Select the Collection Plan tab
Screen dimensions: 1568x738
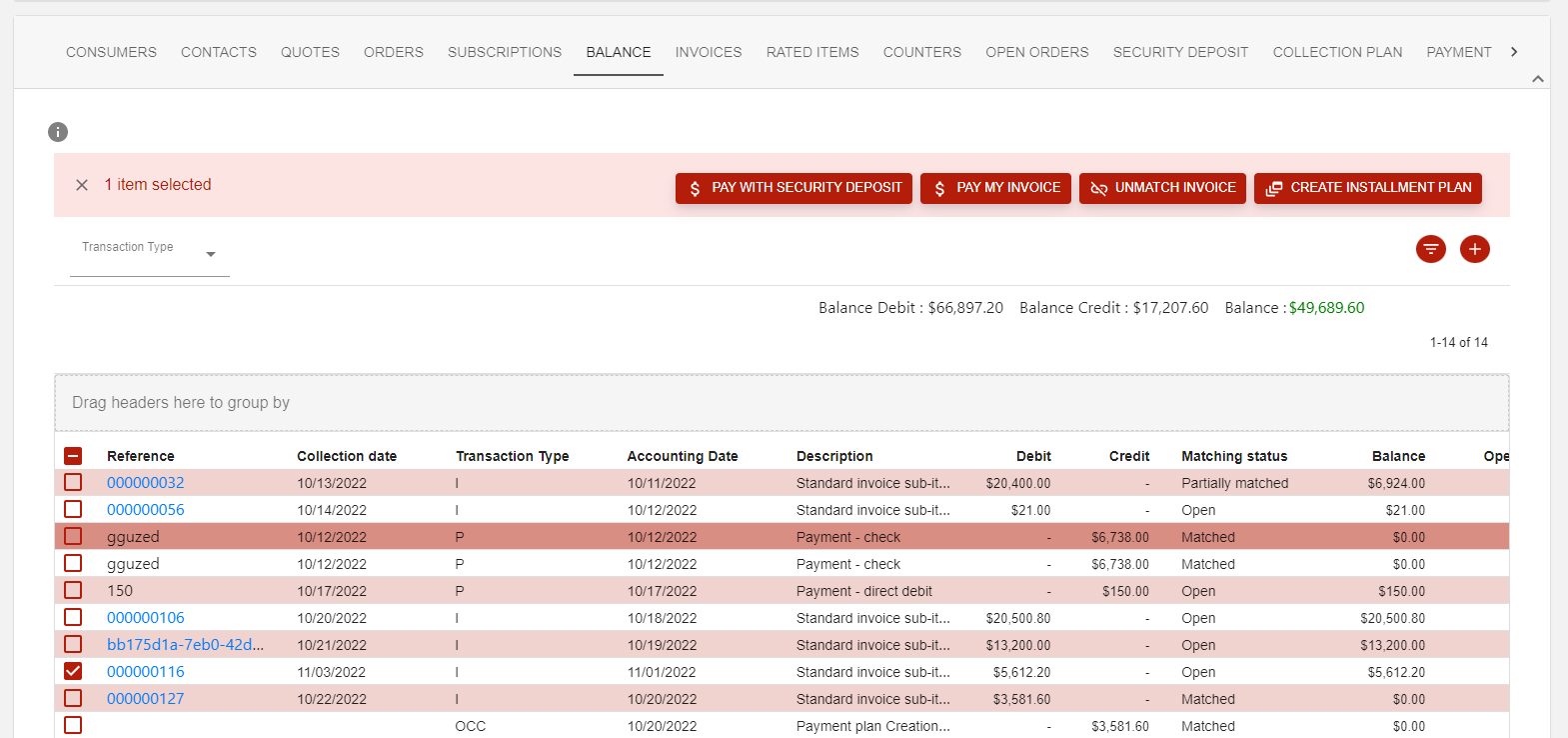tap(1337, 52)
